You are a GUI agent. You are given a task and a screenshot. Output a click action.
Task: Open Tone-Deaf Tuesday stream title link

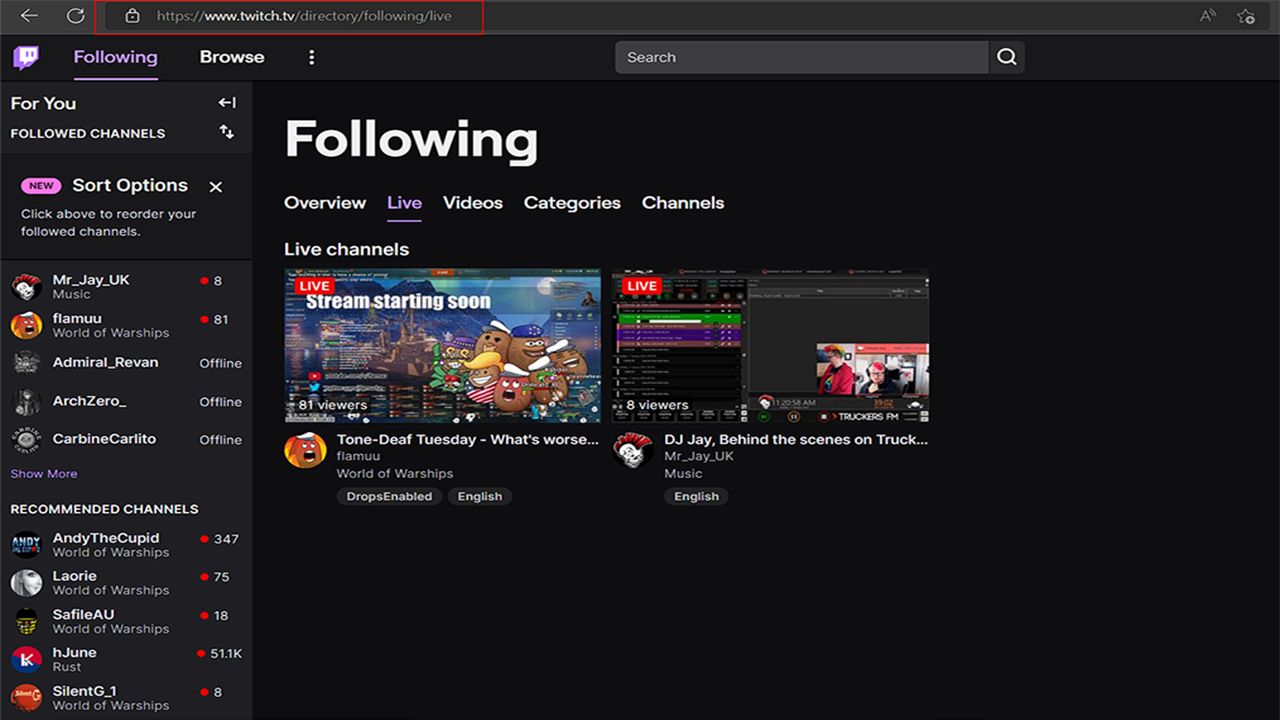(468, 439)
